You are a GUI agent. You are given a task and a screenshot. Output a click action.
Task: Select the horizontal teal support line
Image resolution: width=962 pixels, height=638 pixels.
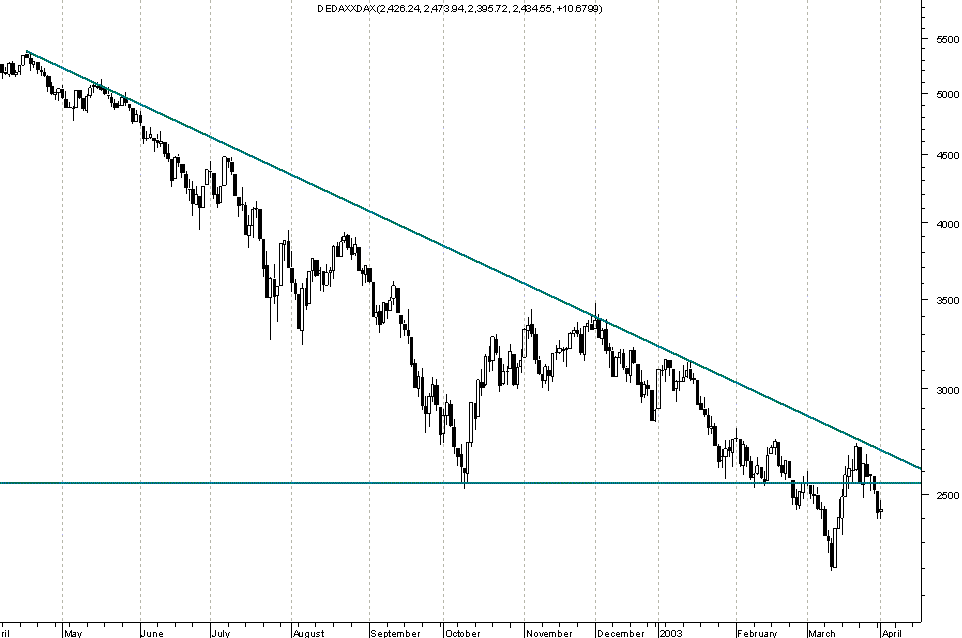pyautogui.click(x=460, y=483)
